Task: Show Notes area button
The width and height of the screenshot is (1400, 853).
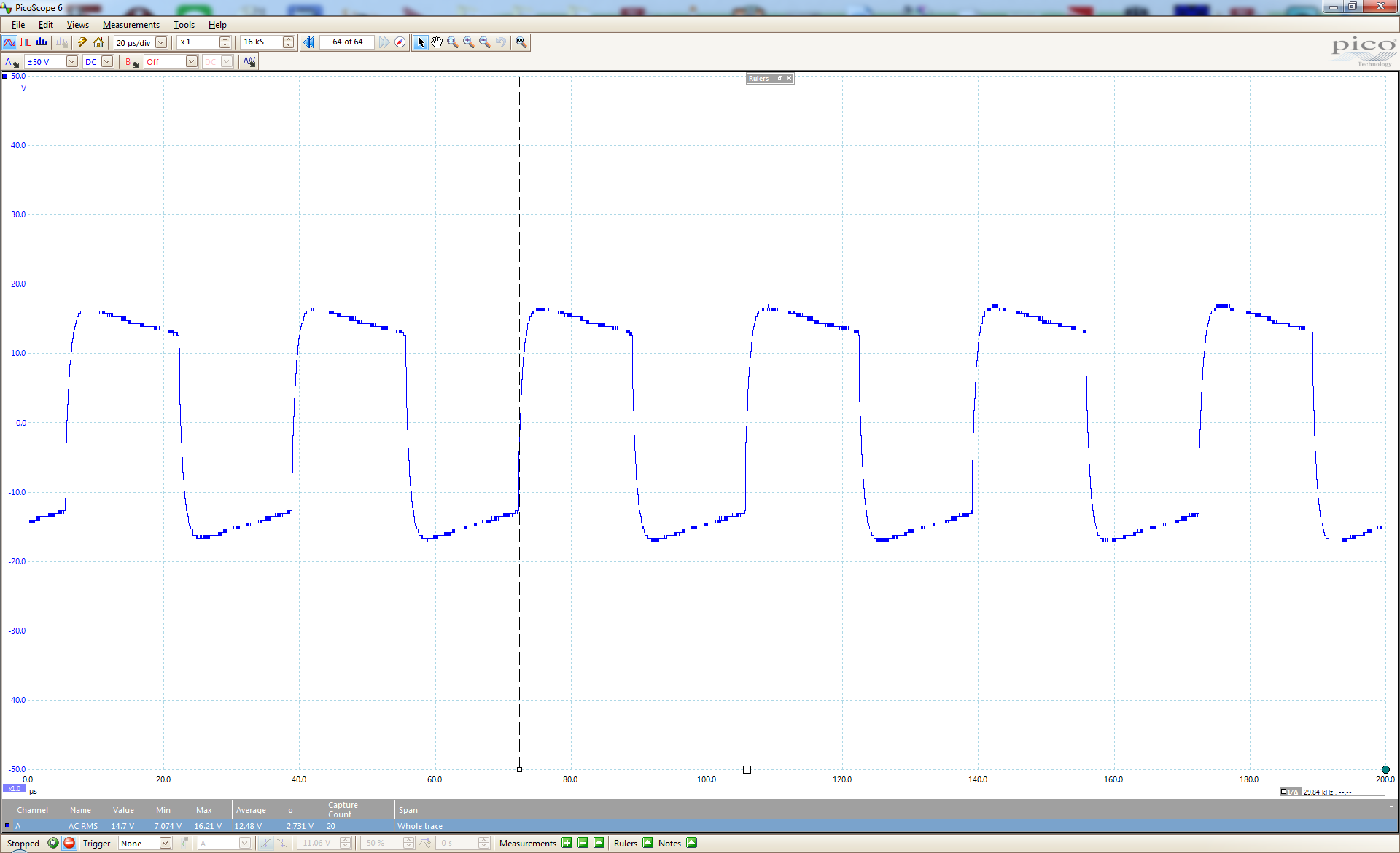Action: pyautogui.click(x=691, y=843)
